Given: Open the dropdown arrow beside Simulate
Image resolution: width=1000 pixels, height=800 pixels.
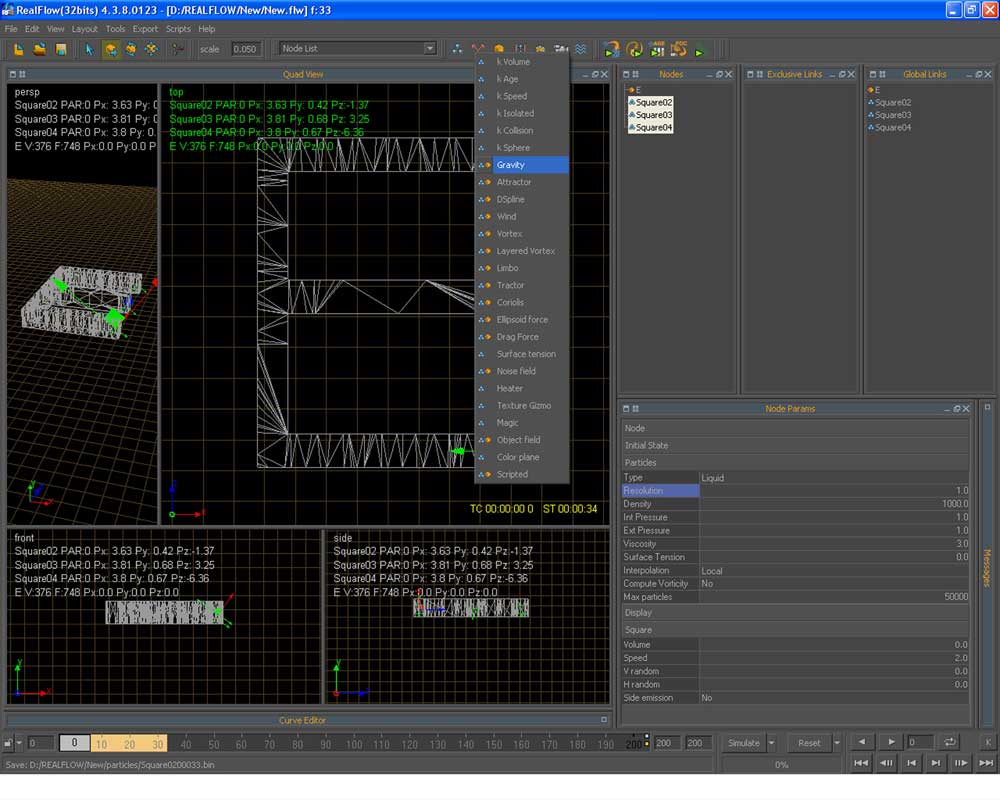Looking at the screenshot, I should (x=771, y=743).
